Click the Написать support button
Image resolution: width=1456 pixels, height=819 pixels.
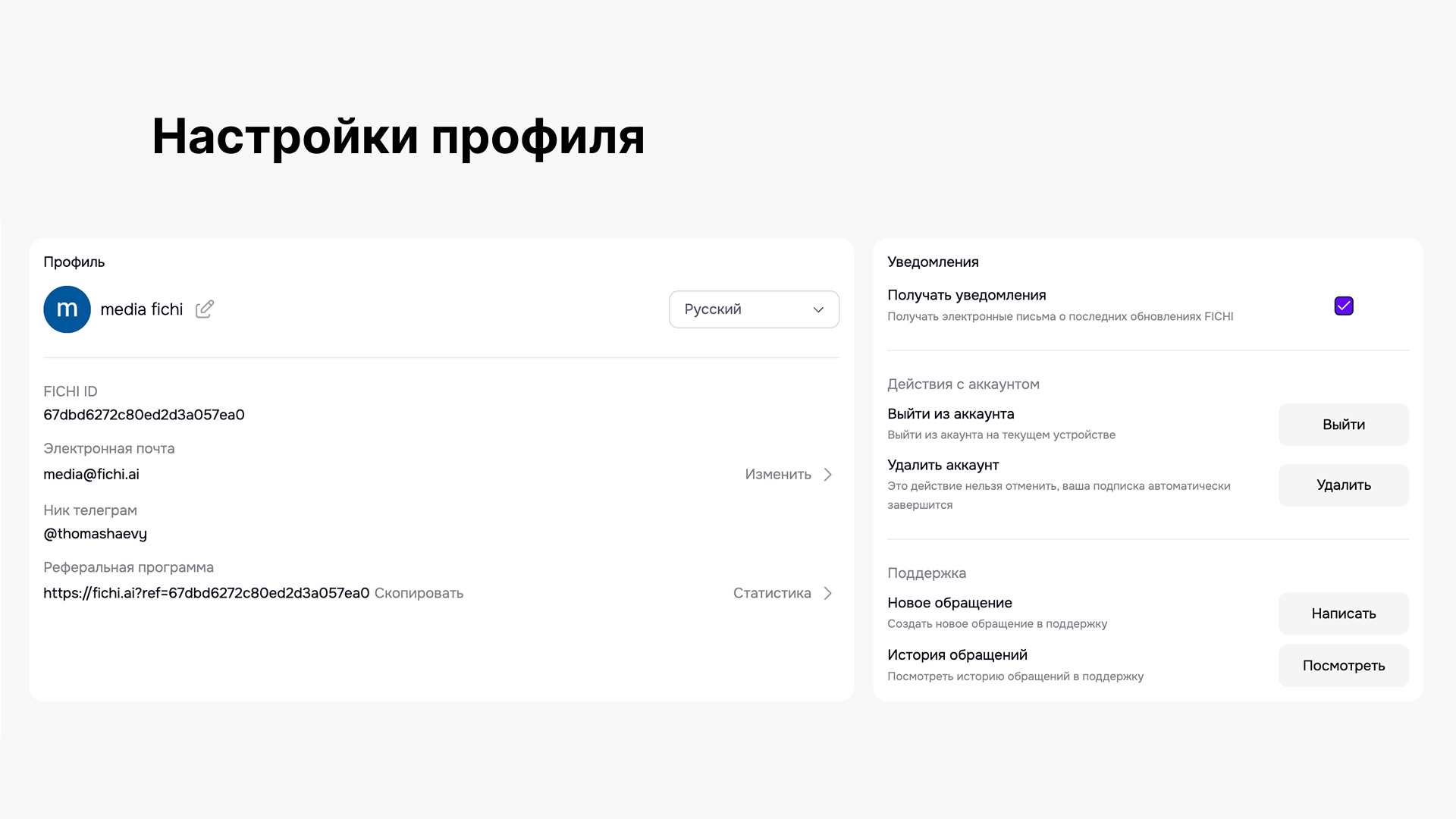coord(1344,613)
